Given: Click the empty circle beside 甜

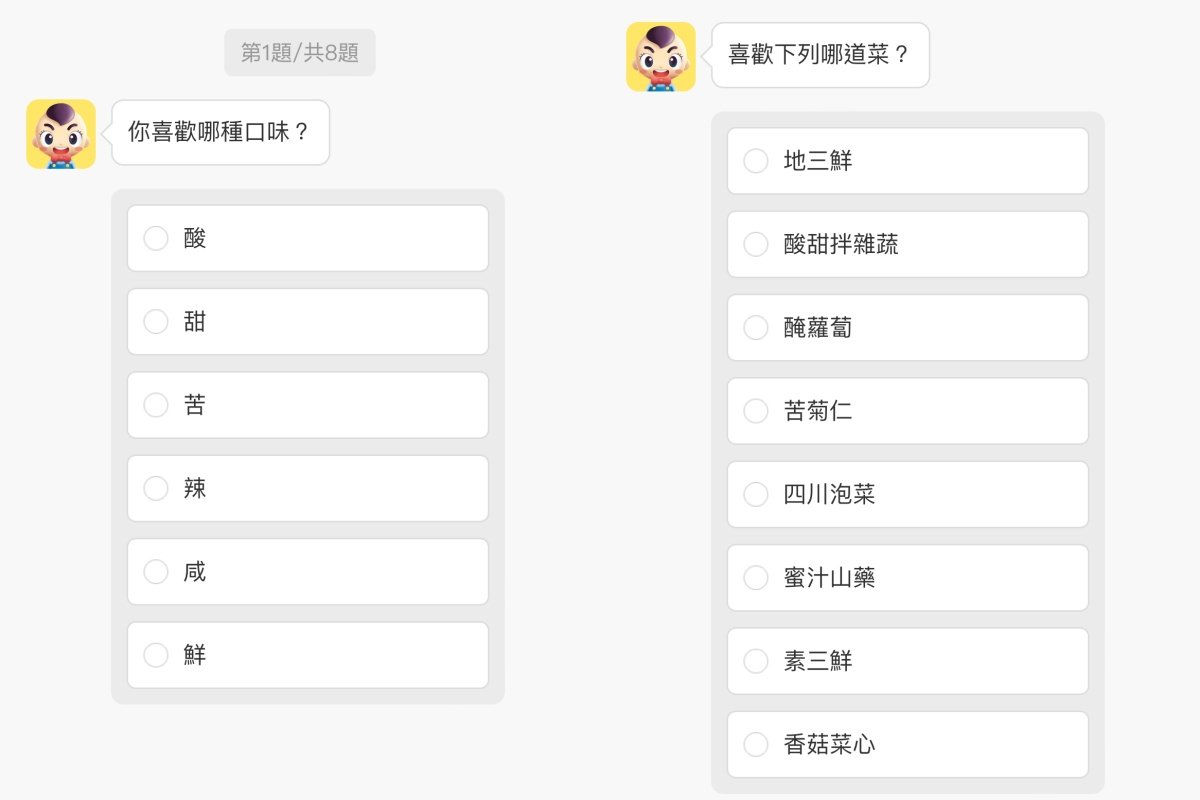Looking at the screenshot, I should click(x=155, y=321).
